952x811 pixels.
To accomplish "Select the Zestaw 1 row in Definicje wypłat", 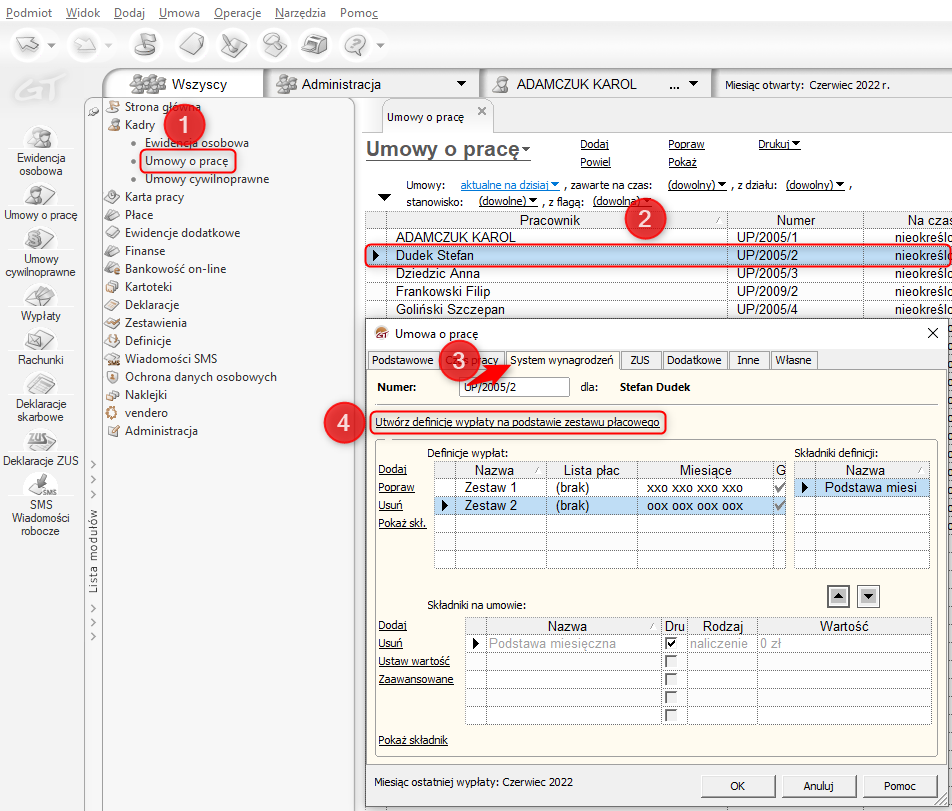I will coord(610,488).
